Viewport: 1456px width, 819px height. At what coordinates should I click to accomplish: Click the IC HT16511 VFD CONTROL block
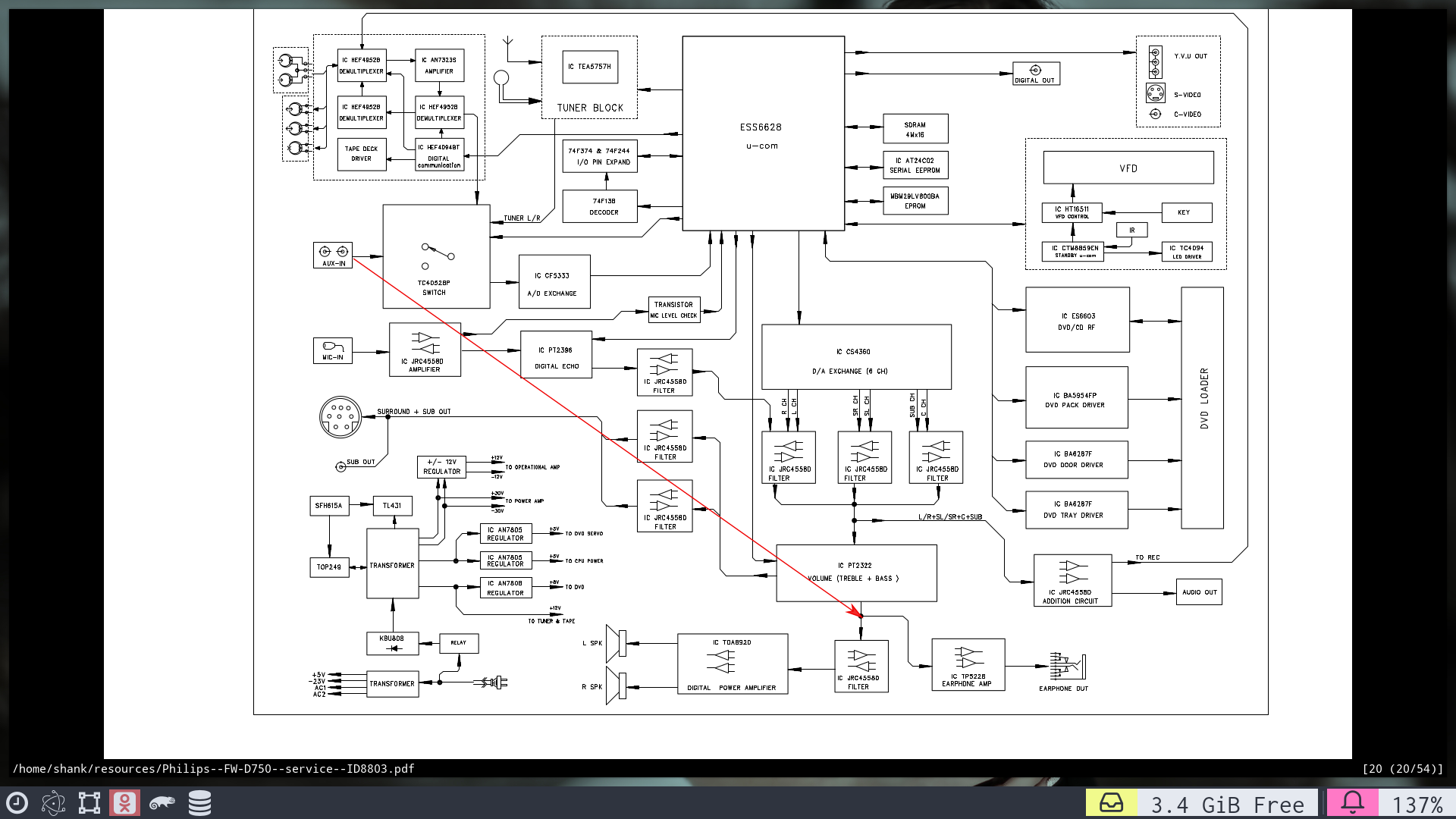pyautogui.click(x=1072, y=212)
